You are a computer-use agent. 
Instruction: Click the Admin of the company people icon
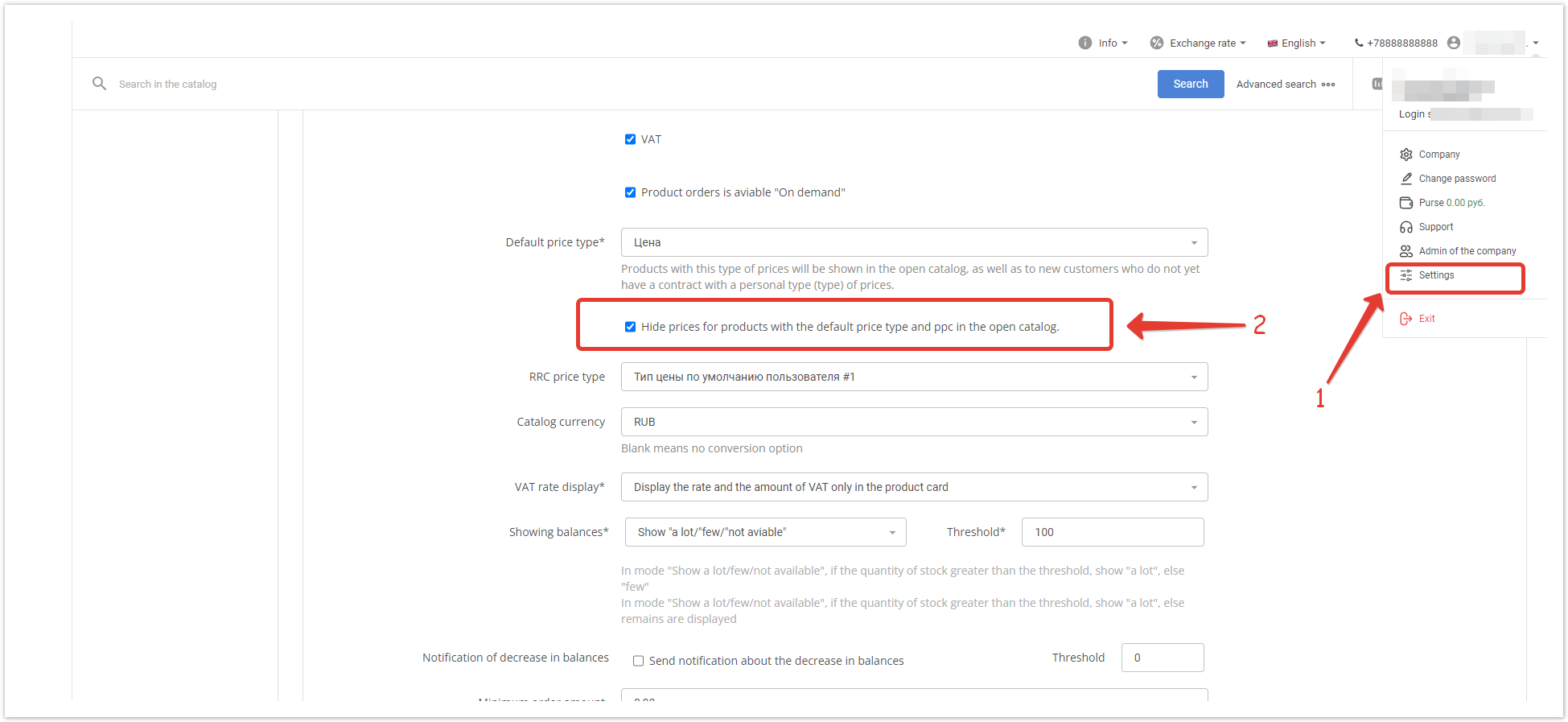(x=1405, y=251)
